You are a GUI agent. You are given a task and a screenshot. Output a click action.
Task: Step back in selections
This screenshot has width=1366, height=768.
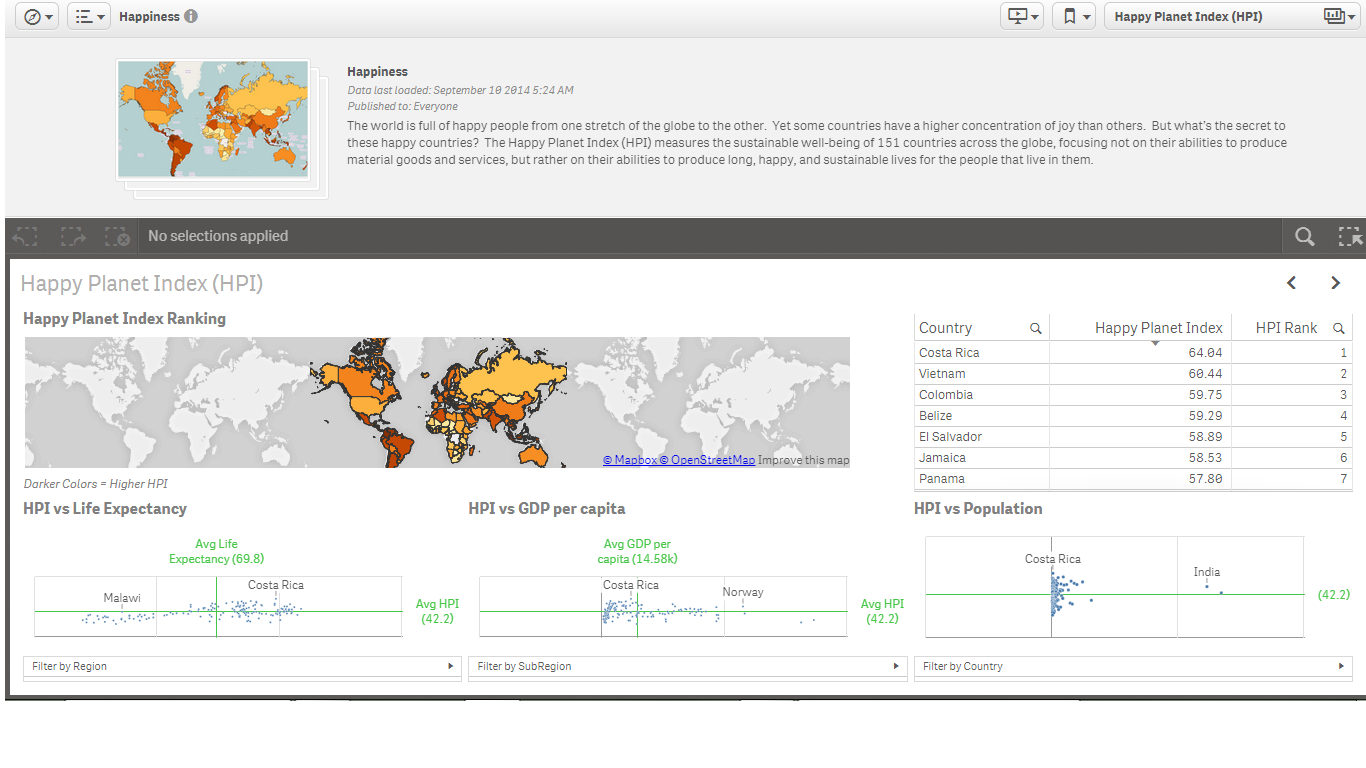click(25, 236)
